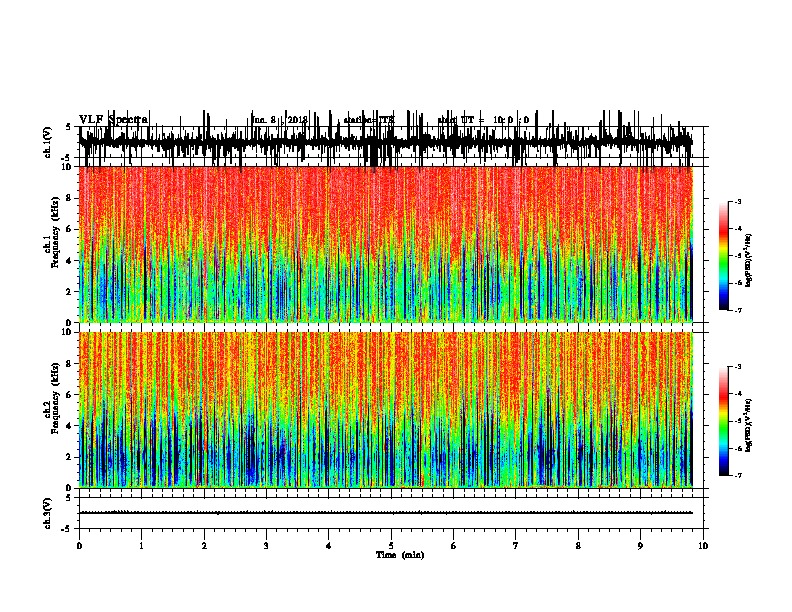
Task: Click the "10" tick on the time axis
Action: pyautogui.click(x=703, y=546)
